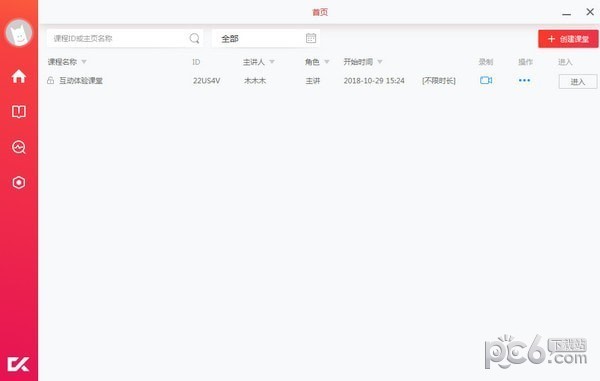The height and width of the screenshot is (381, 600).
Task: Click the search magnifier icon
Action: pyautogui.click(x=194, y=38)
